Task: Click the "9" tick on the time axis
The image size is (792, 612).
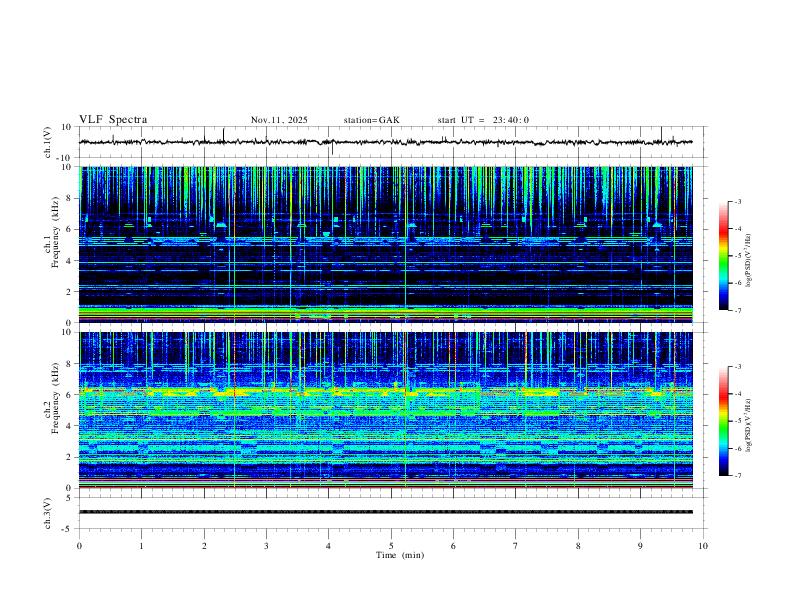Action: (640, 546)
